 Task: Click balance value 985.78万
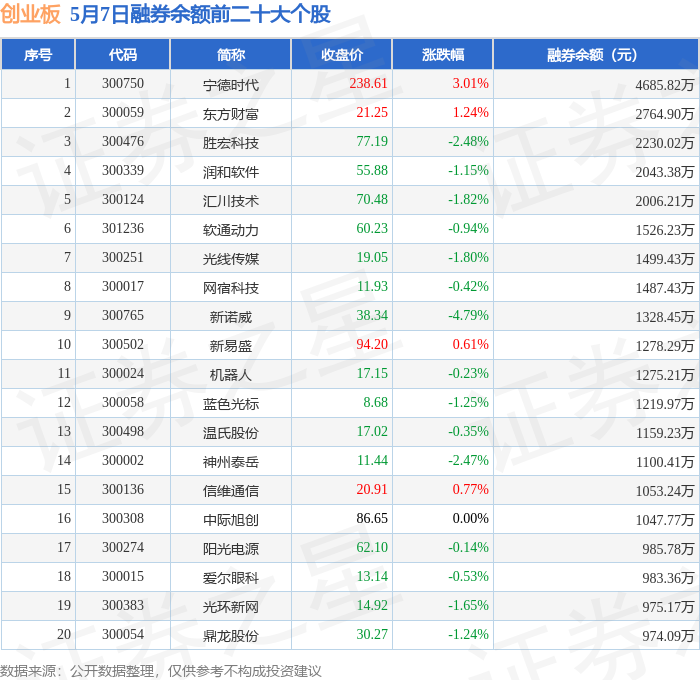pyautogui.click(x=668, y=549)
